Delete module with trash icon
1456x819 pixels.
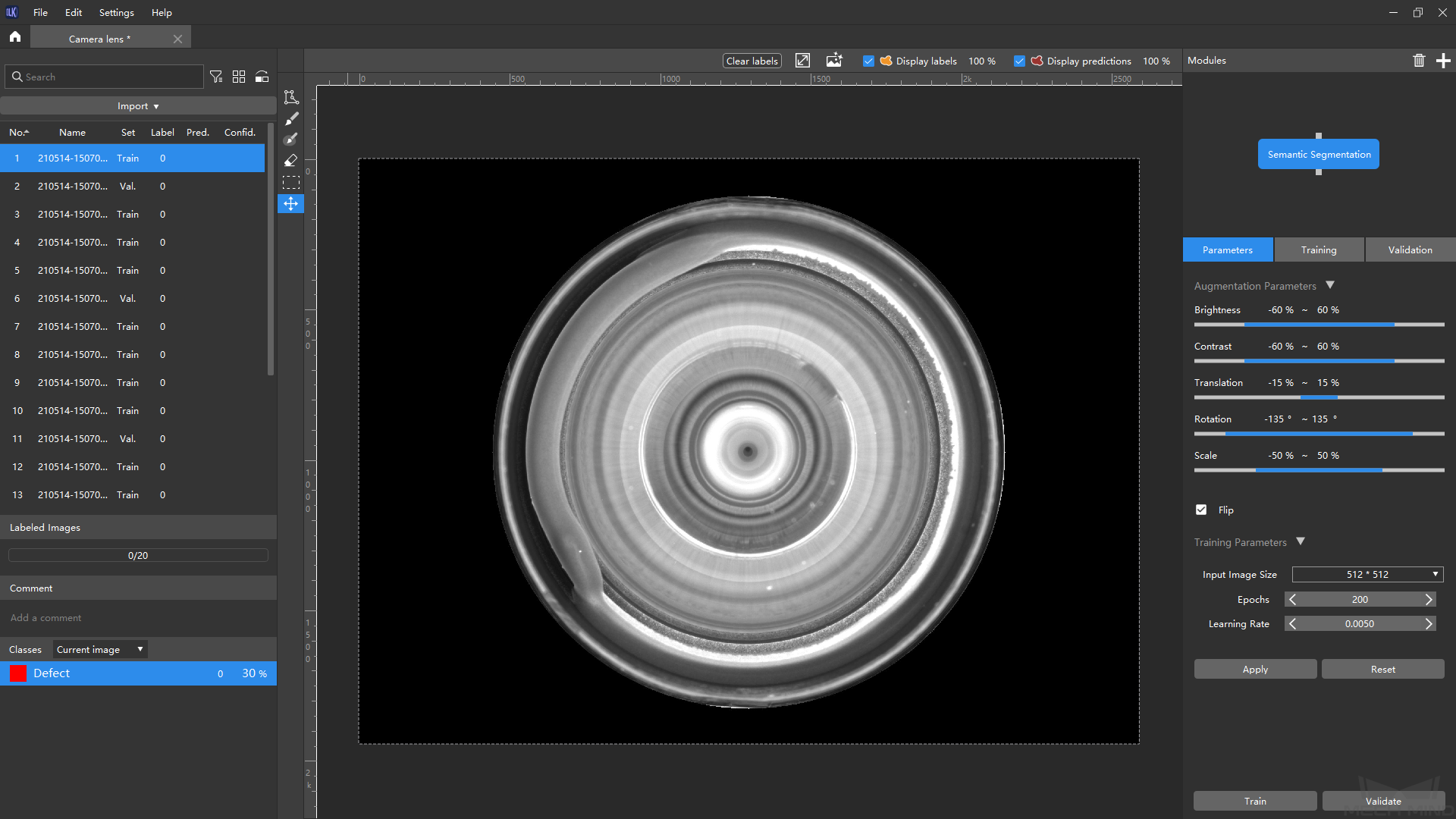click(1419, 61)
